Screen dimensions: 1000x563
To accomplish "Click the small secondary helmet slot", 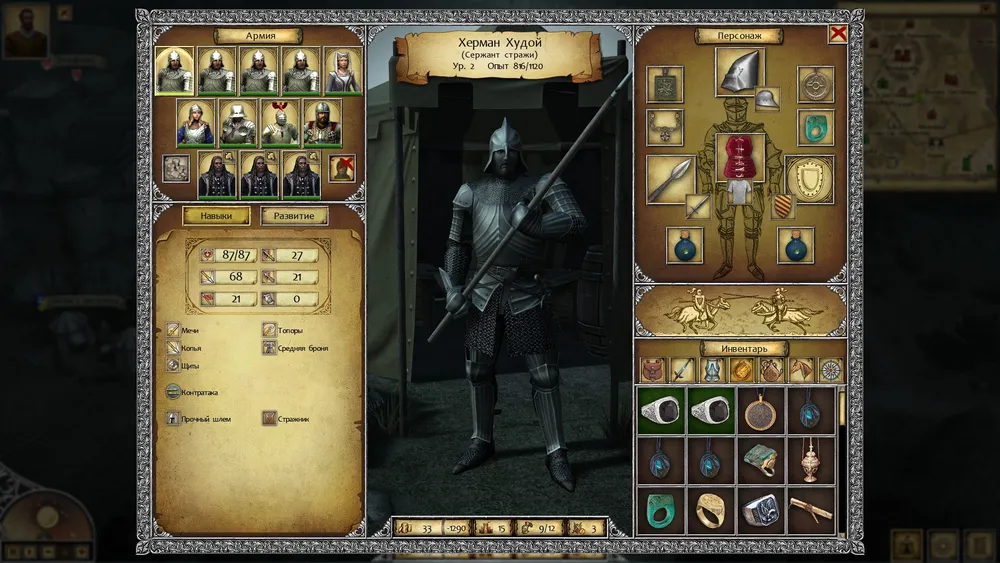I will point(767,99).
